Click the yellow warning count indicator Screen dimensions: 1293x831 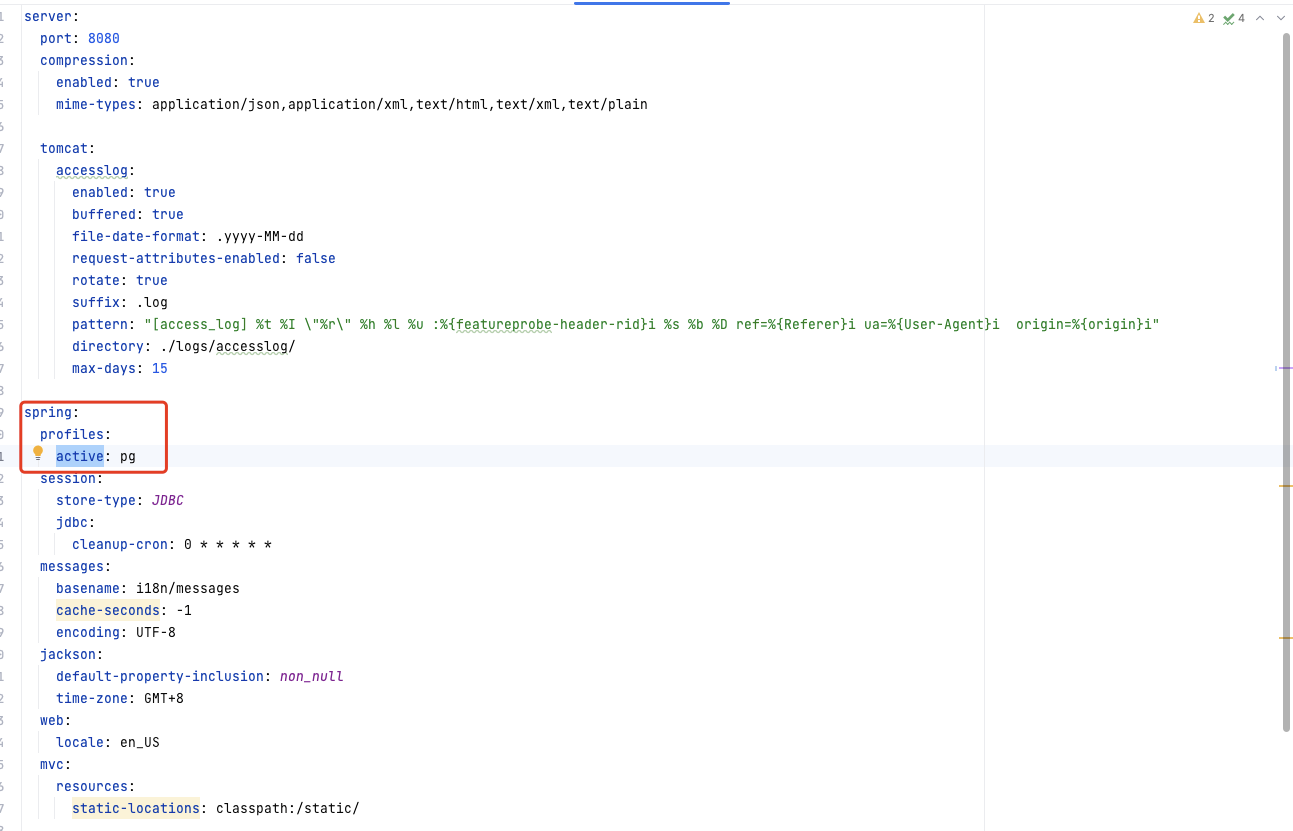(x=1203, y=18)
